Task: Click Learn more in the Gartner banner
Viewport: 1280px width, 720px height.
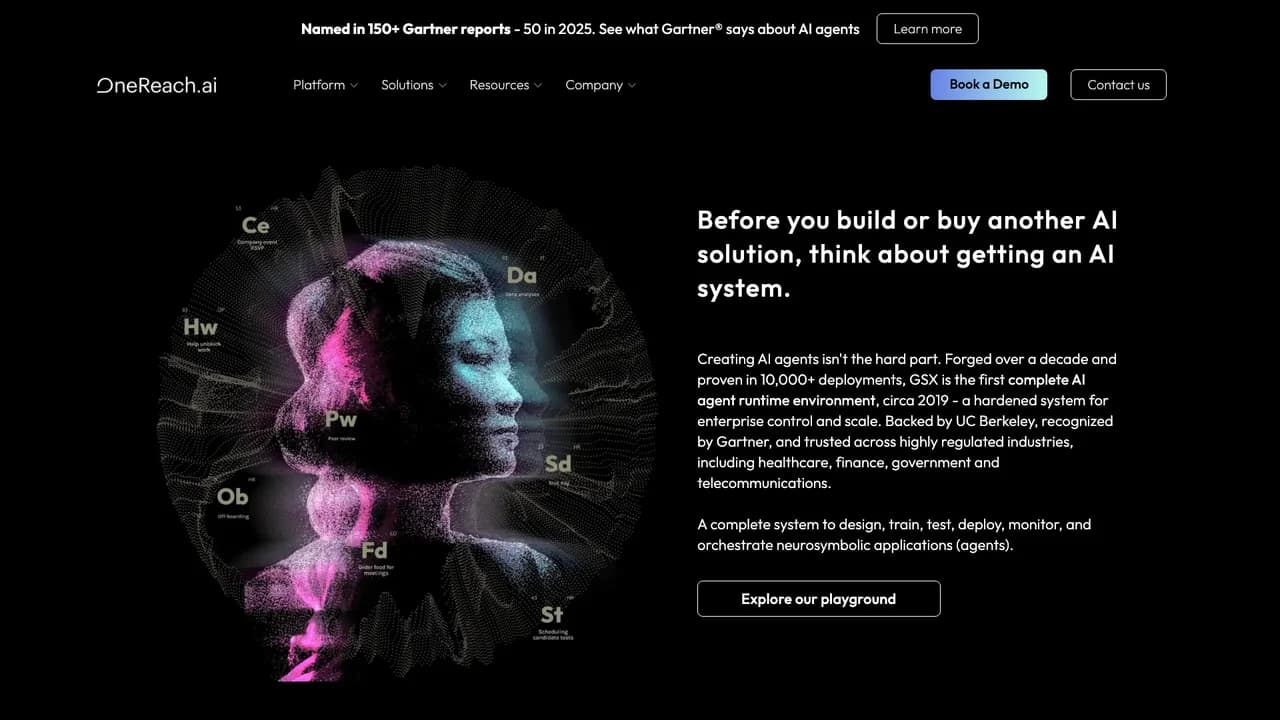Action: click(927, 29)
